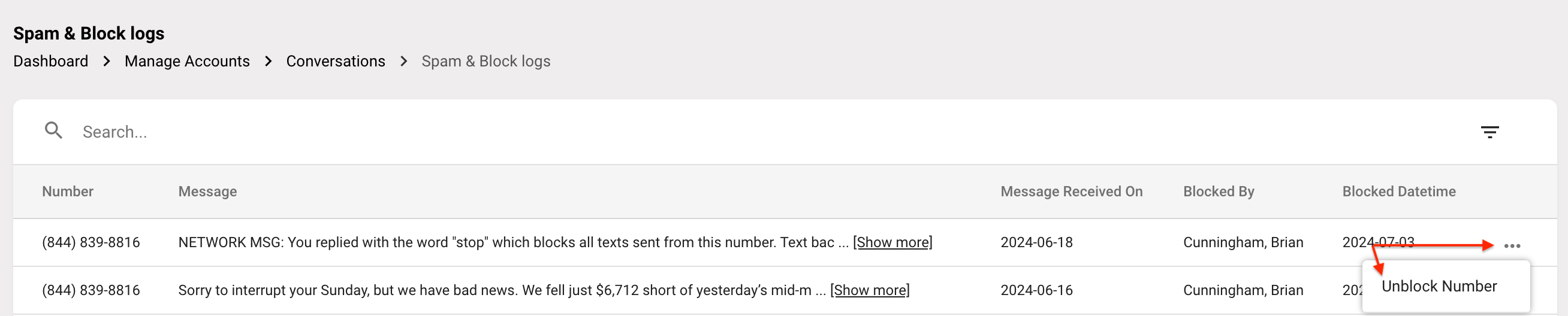Click the 2024-06-16 received date cell
Screen dimensions: 1568x316
(1036, 290)
